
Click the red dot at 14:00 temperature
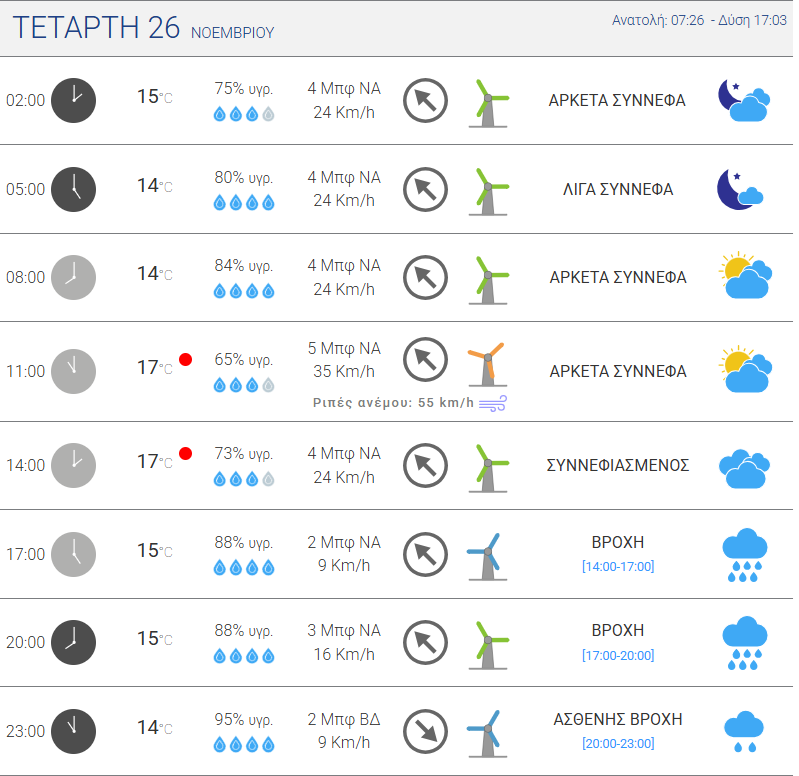(185, 453)
